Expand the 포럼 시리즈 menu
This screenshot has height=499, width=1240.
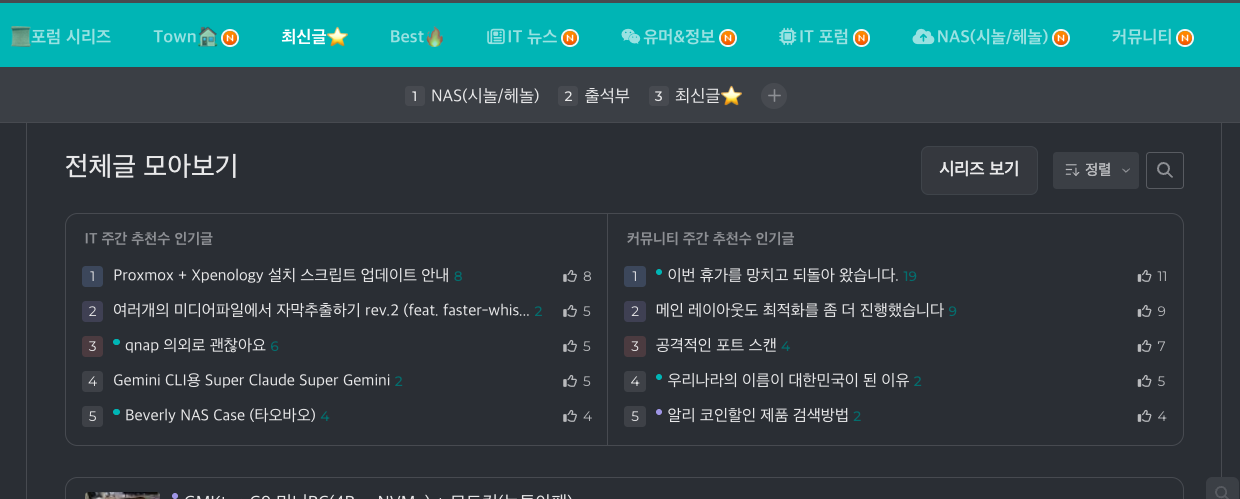[x=61, y=37]
